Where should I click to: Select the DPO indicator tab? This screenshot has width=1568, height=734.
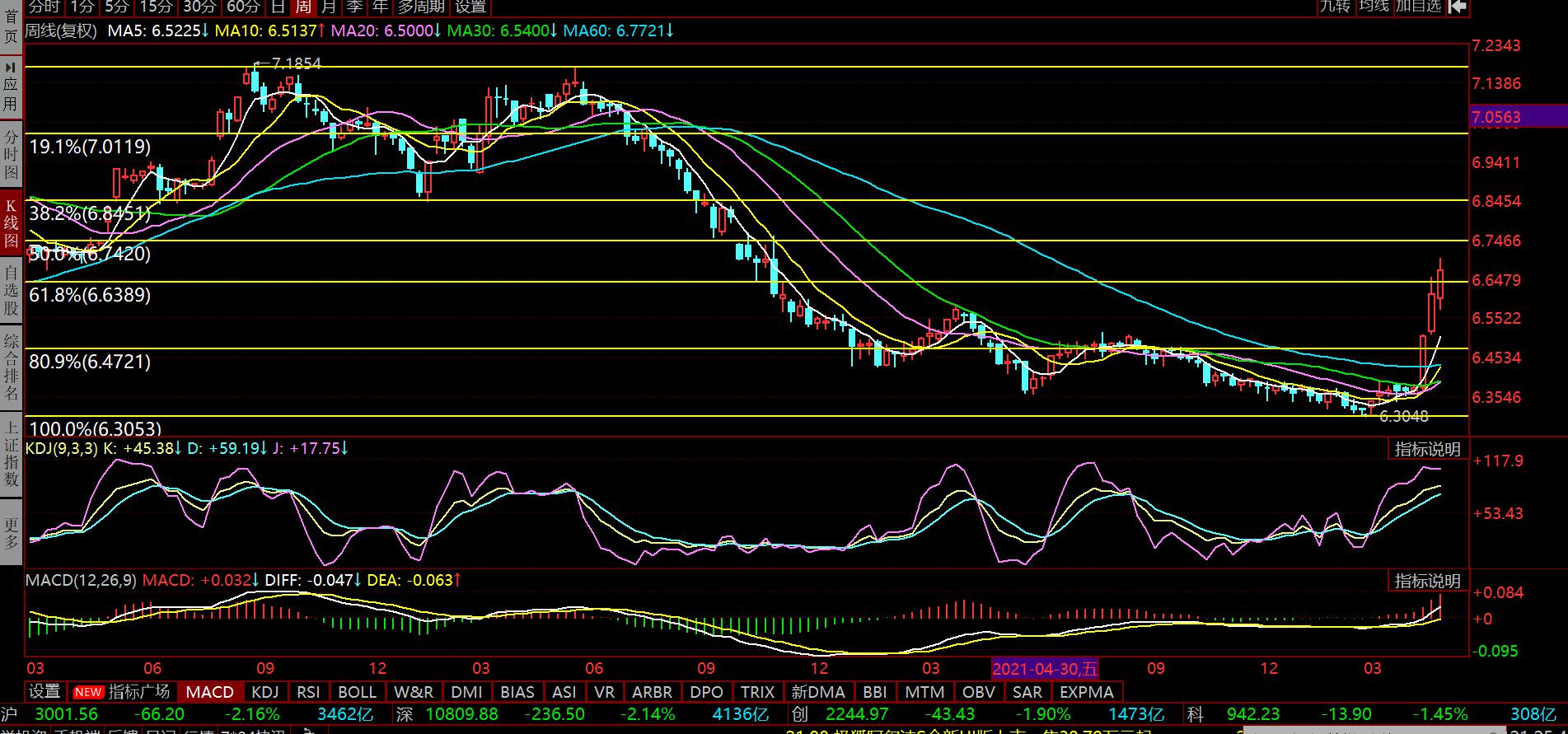click(x=707, y=692)
